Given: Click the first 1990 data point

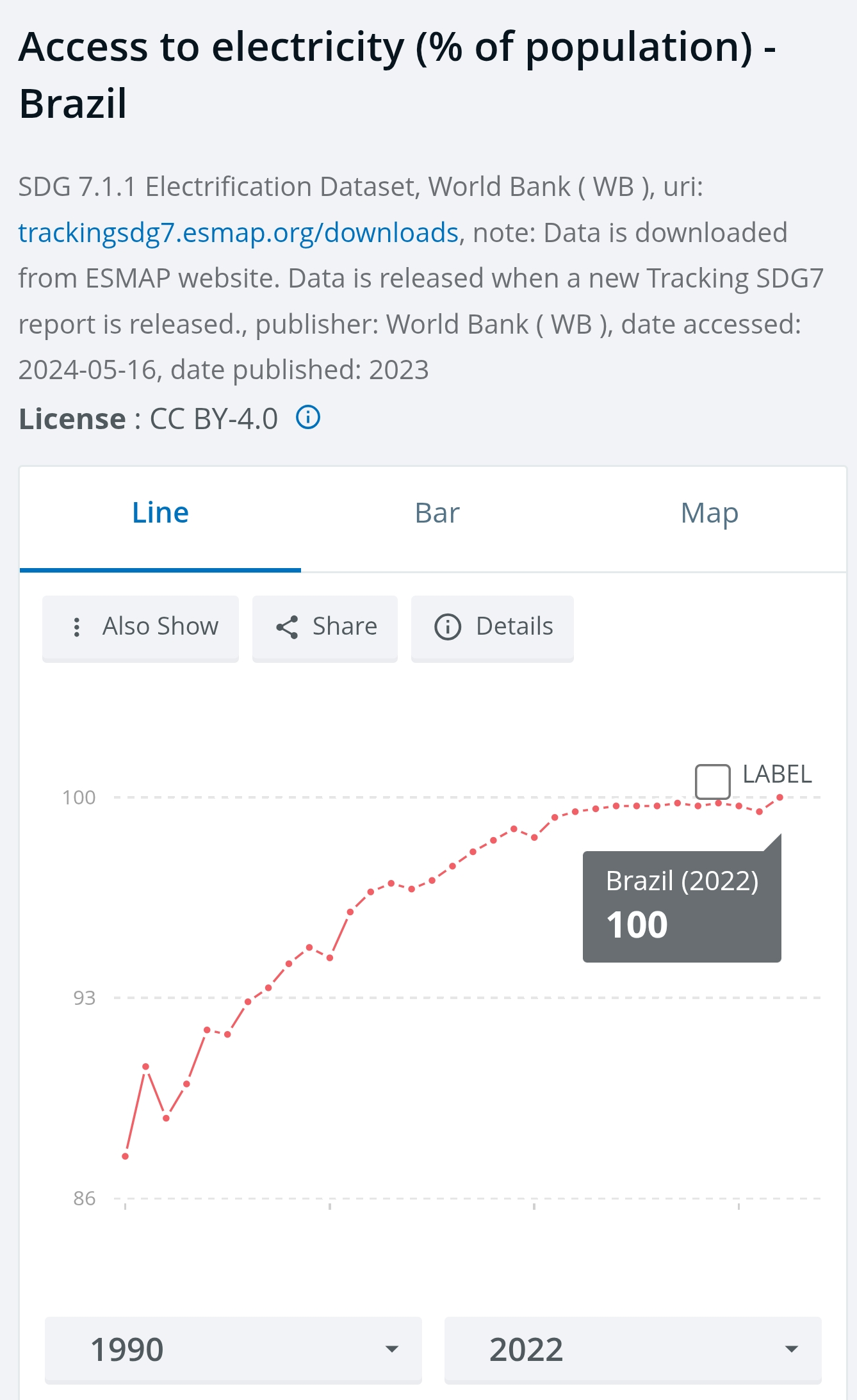Looking at the screenshot, I should [126, 1156].
